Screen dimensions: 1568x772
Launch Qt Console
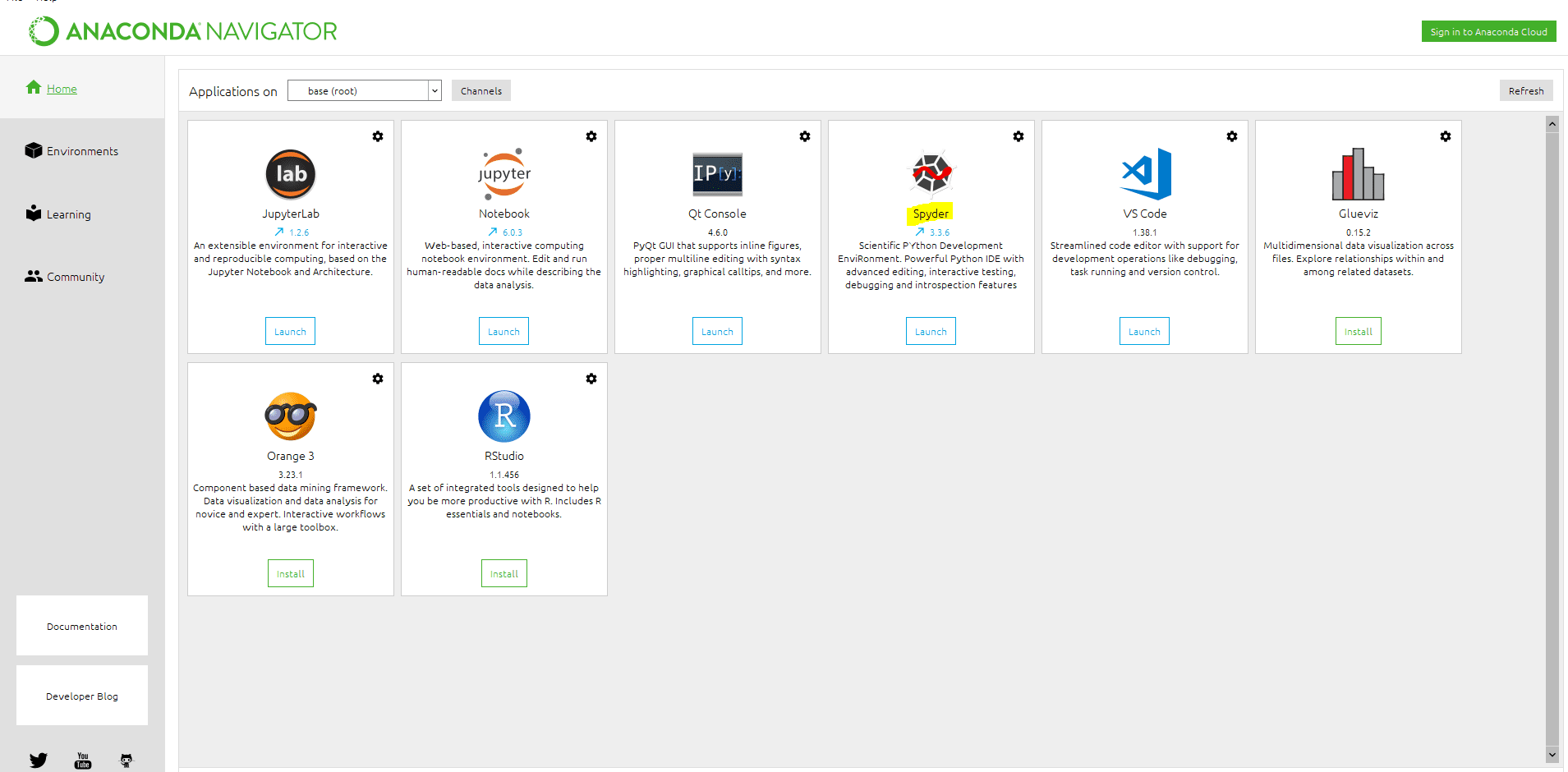(717, 331)
